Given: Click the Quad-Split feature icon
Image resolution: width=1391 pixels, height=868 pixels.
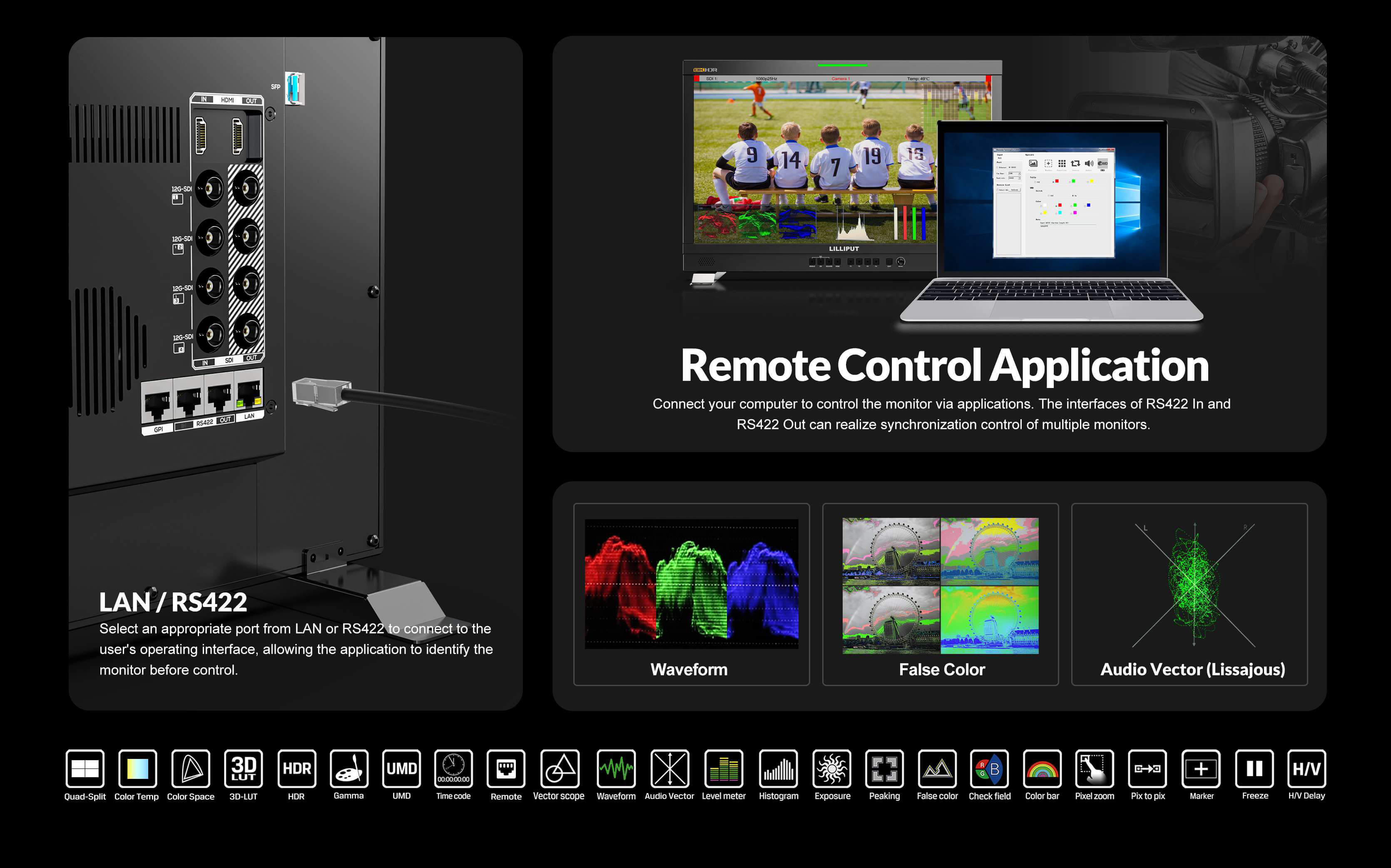Looking at the screenshot, I should click(x=85, y=768).
